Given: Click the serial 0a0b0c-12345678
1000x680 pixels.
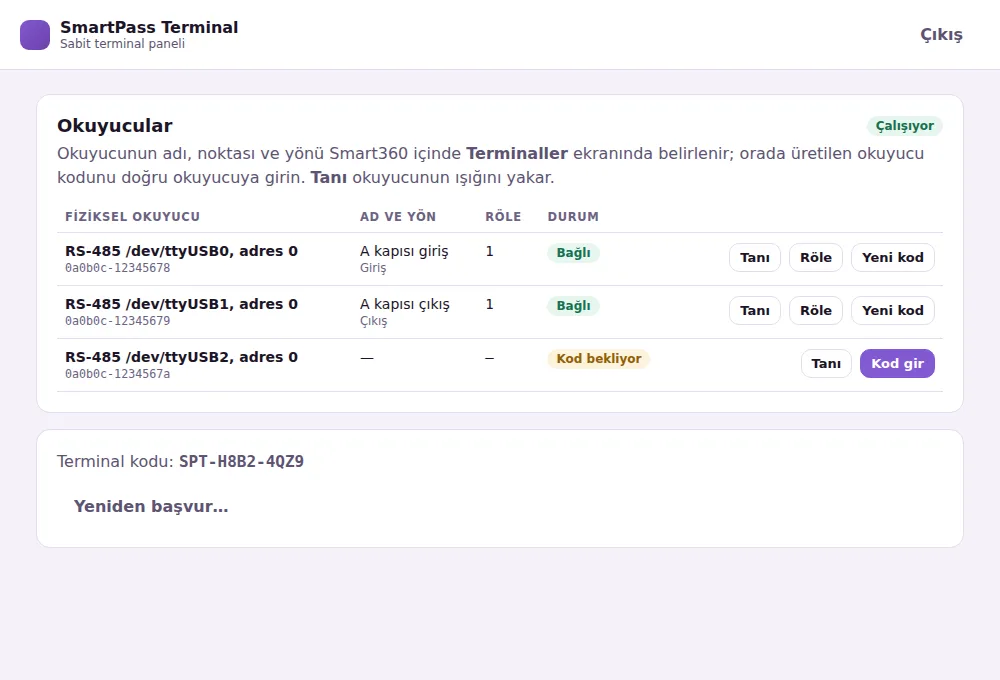Looking at the screenshot, I should click(117, 268).
